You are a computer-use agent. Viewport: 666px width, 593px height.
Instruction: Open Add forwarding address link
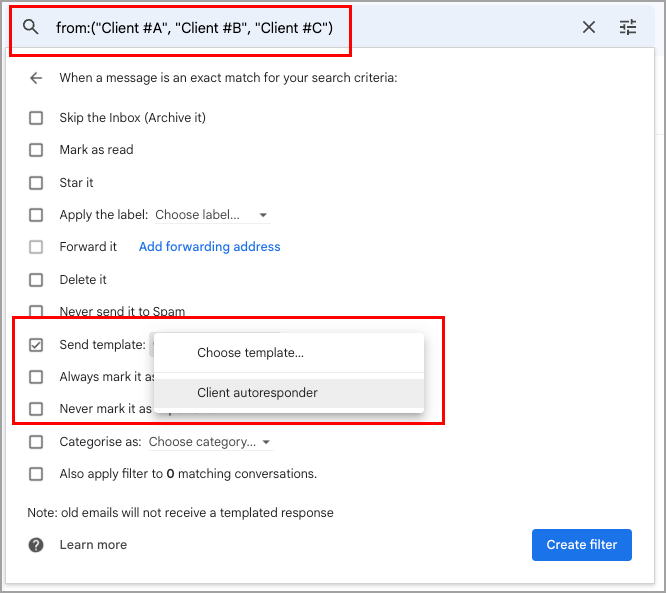click(x=209, y=247)
